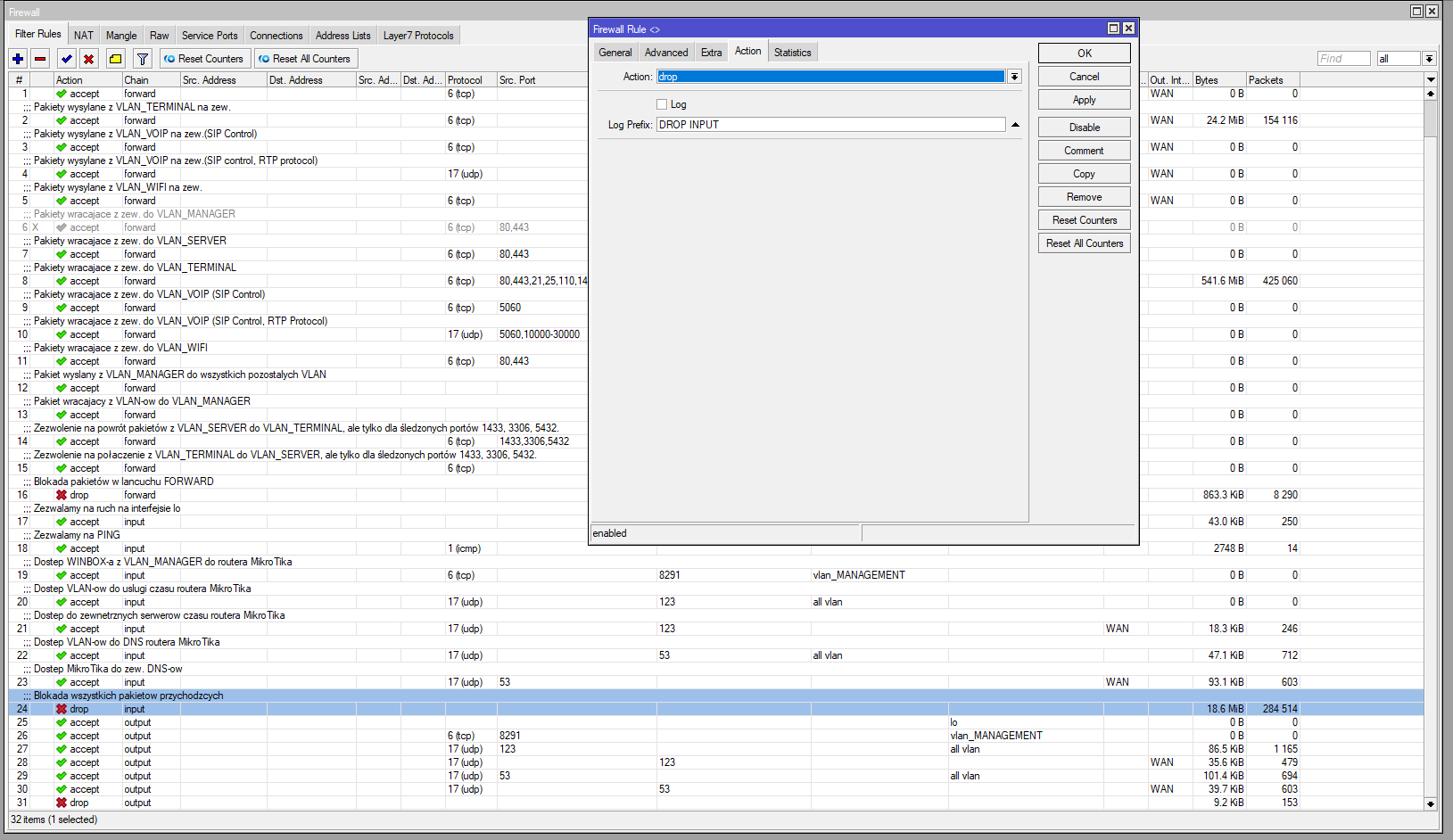Open the funnel filter icon
This screenshot has height=840, width=1453.
point(143,59)
